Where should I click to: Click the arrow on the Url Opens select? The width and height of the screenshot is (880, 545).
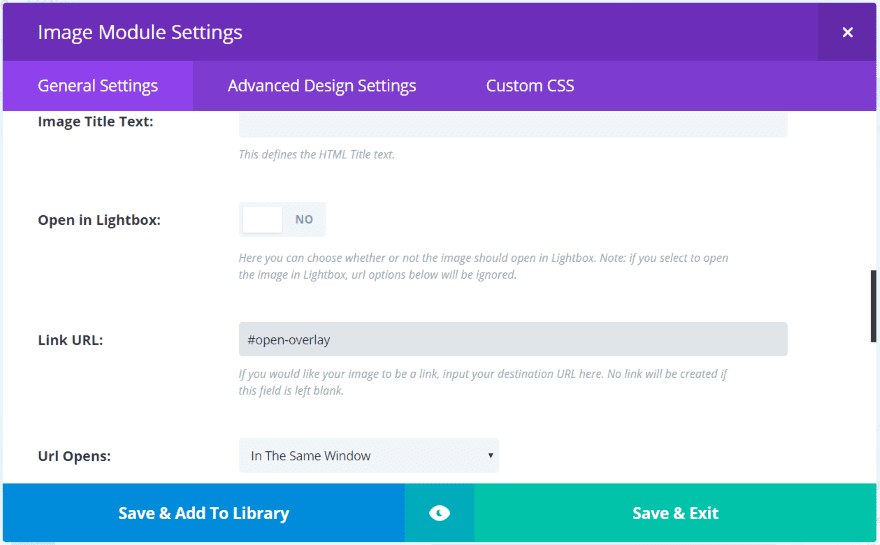490,456
